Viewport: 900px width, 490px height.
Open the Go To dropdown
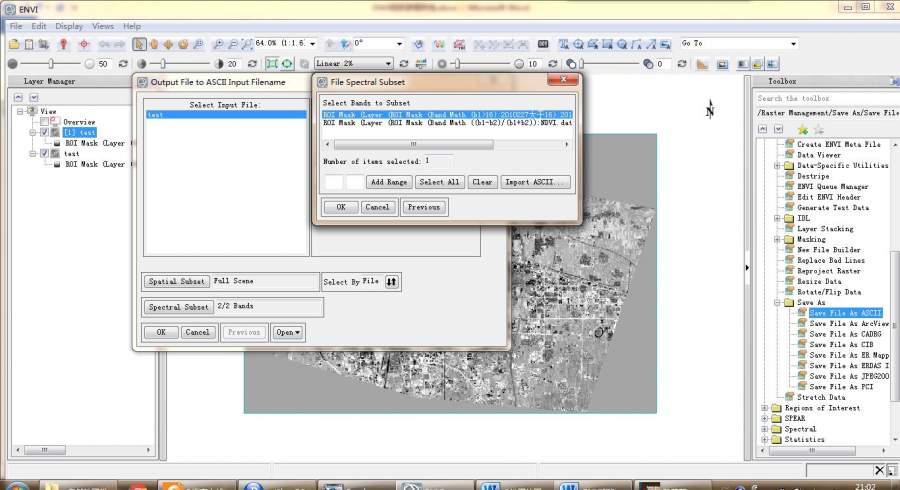[x=793, y=44]
